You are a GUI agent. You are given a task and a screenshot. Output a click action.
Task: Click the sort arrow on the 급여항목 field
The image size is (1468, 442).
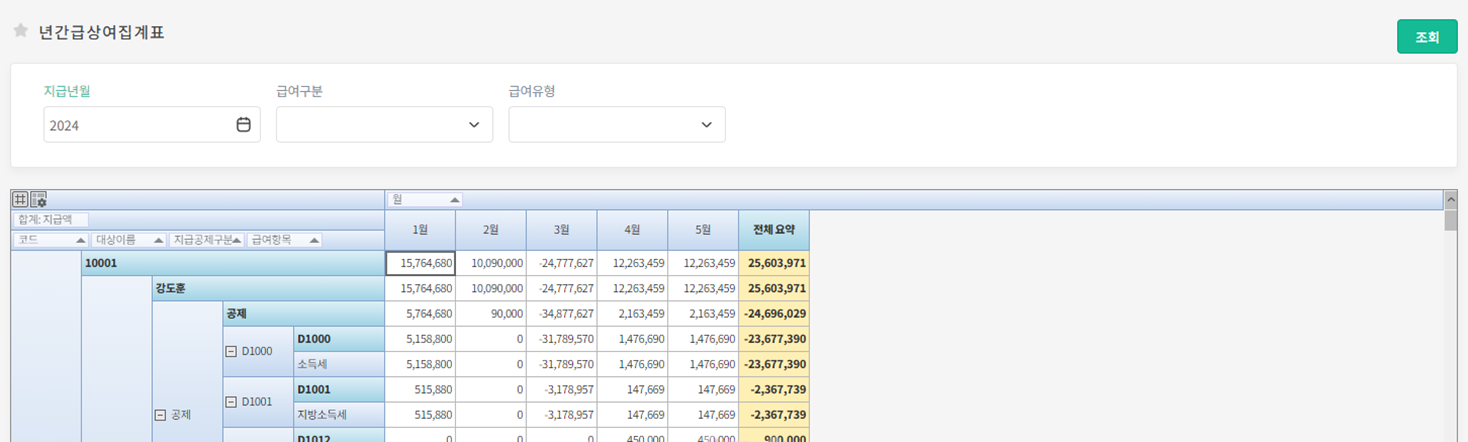click(x=314, y=240)
